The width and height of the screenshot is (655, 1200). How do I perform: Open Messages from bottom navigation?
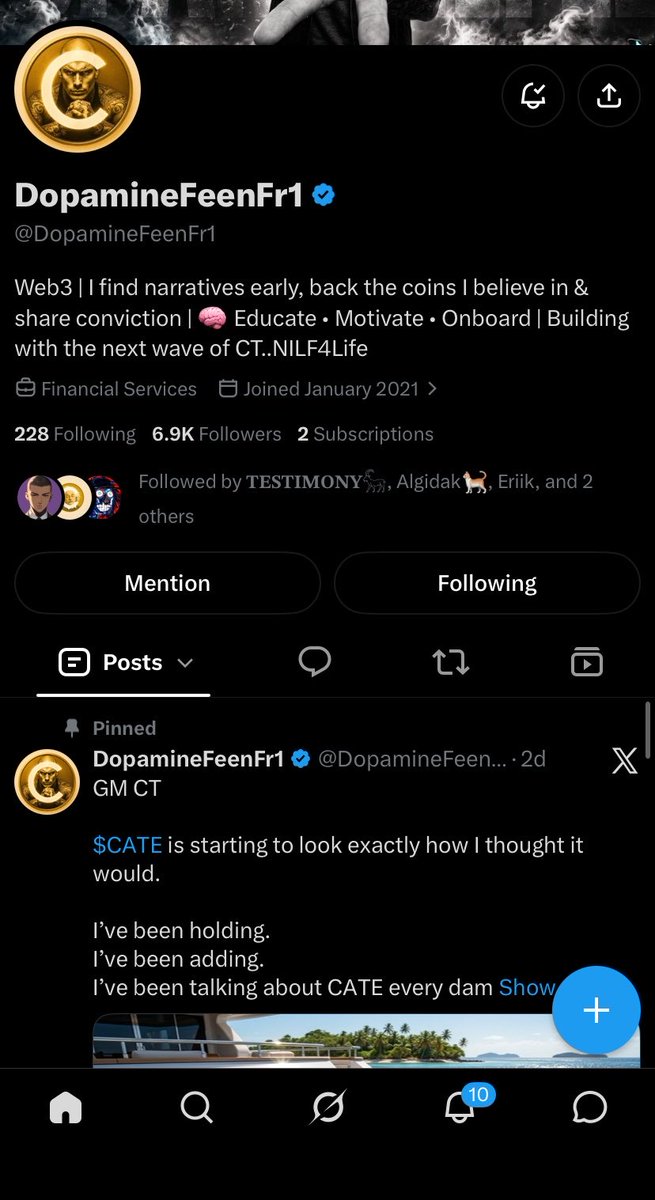[590, 1107]
